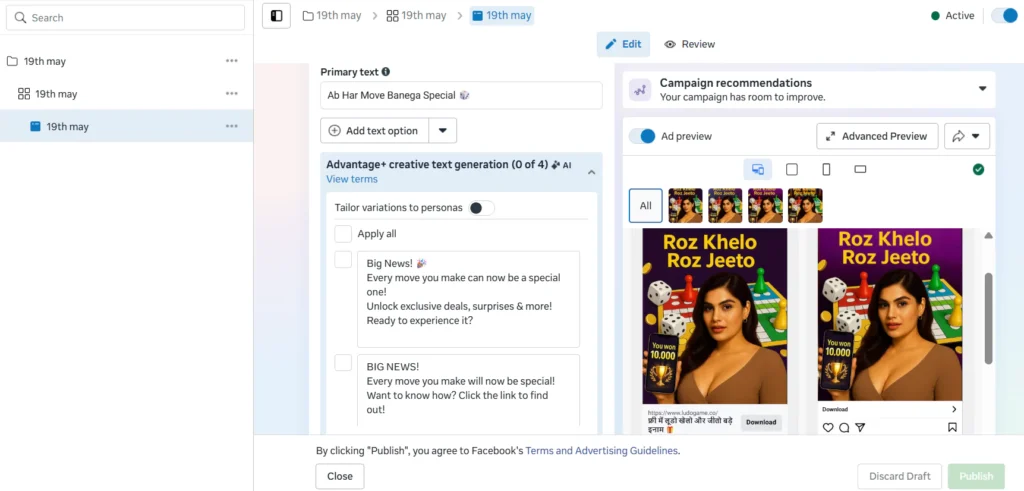Click the info icon beside Primary text
Screen dimensions: 1024x491
tap(386, 72)
